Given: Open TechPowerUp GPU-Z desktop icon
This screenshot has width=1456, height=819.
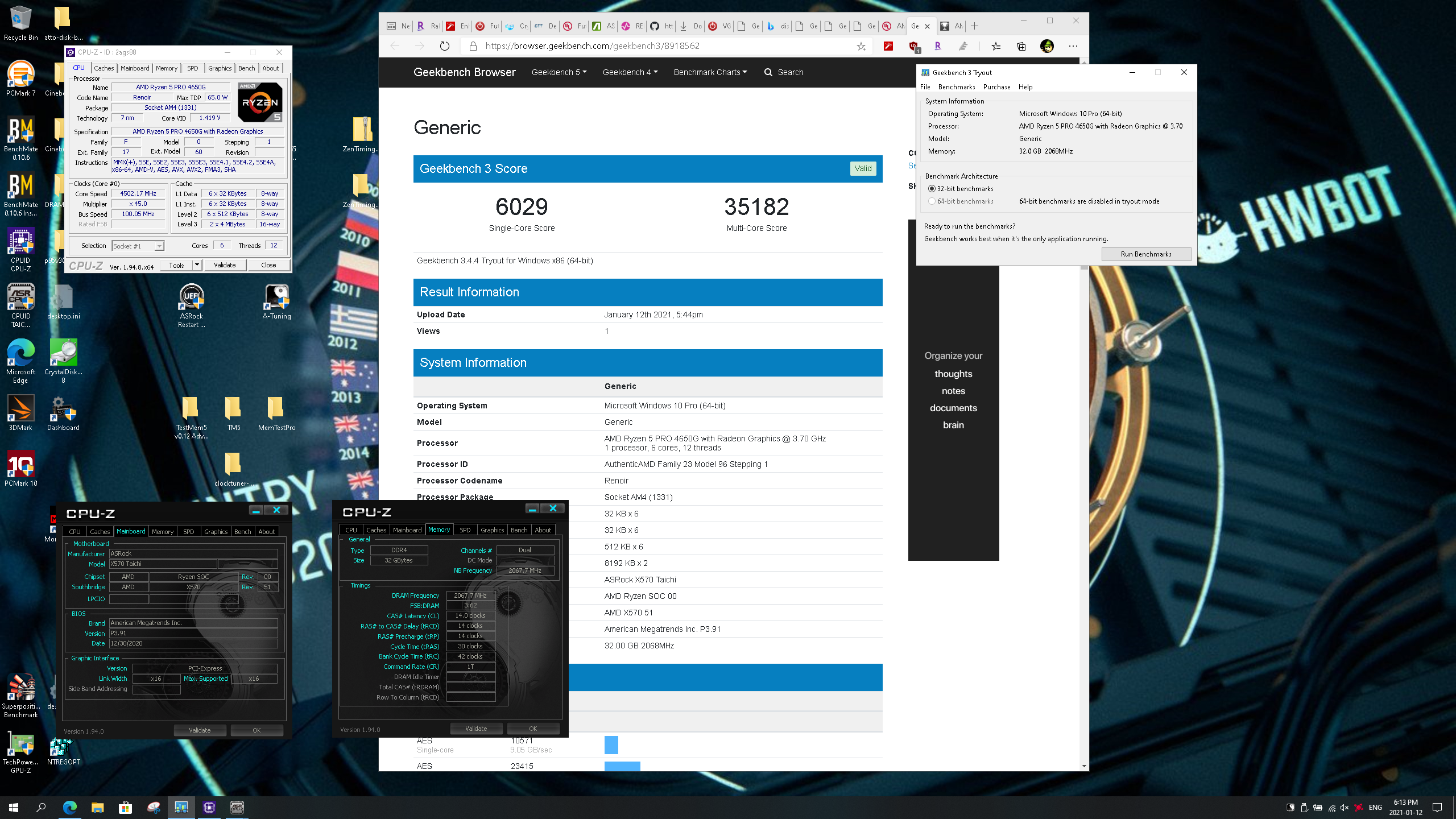Looking at the screenshot, I should point(20,752).
